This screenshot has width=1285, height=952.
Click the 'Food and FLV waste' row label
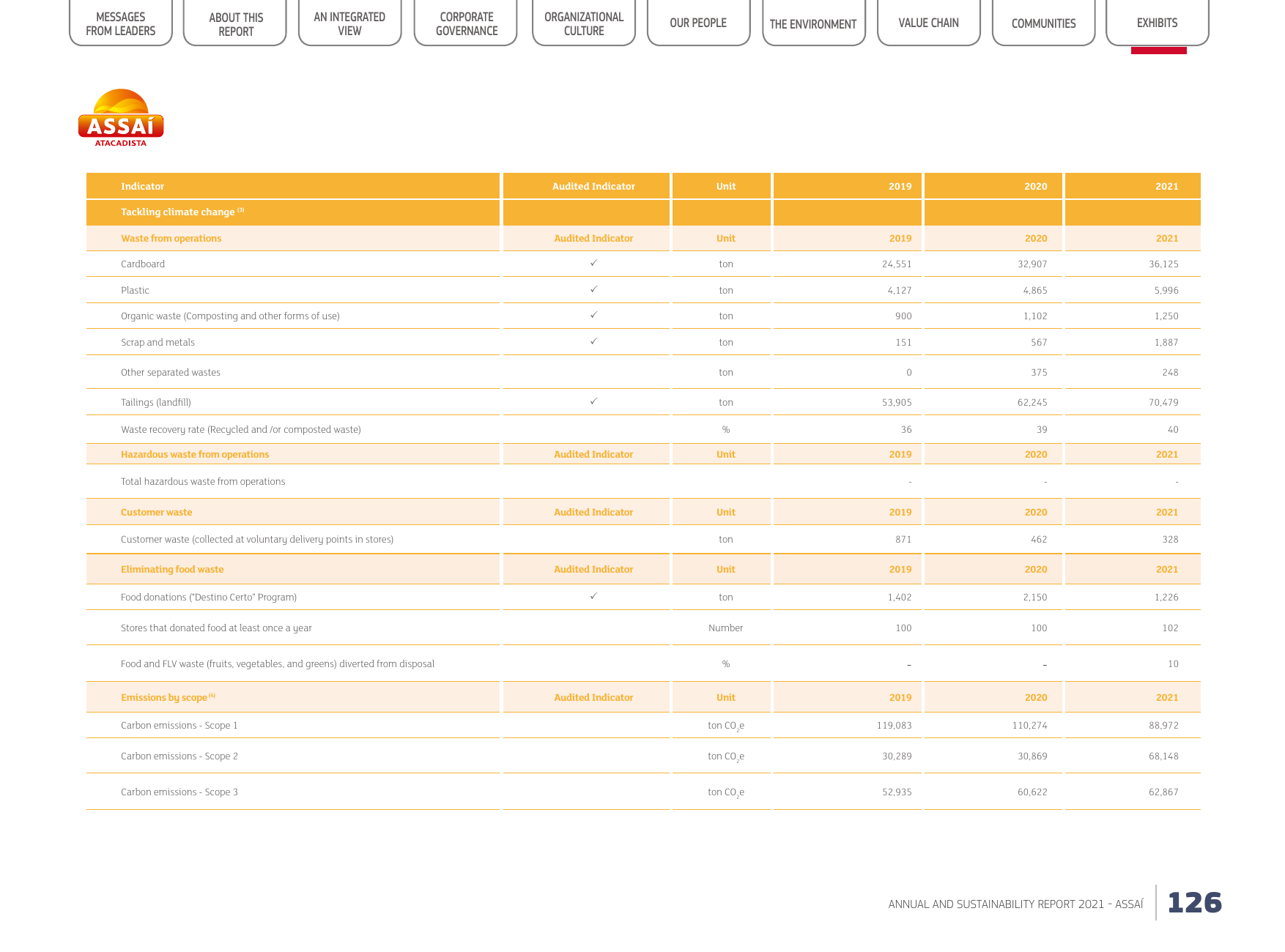pyautogui.click(x=278, y=663)
